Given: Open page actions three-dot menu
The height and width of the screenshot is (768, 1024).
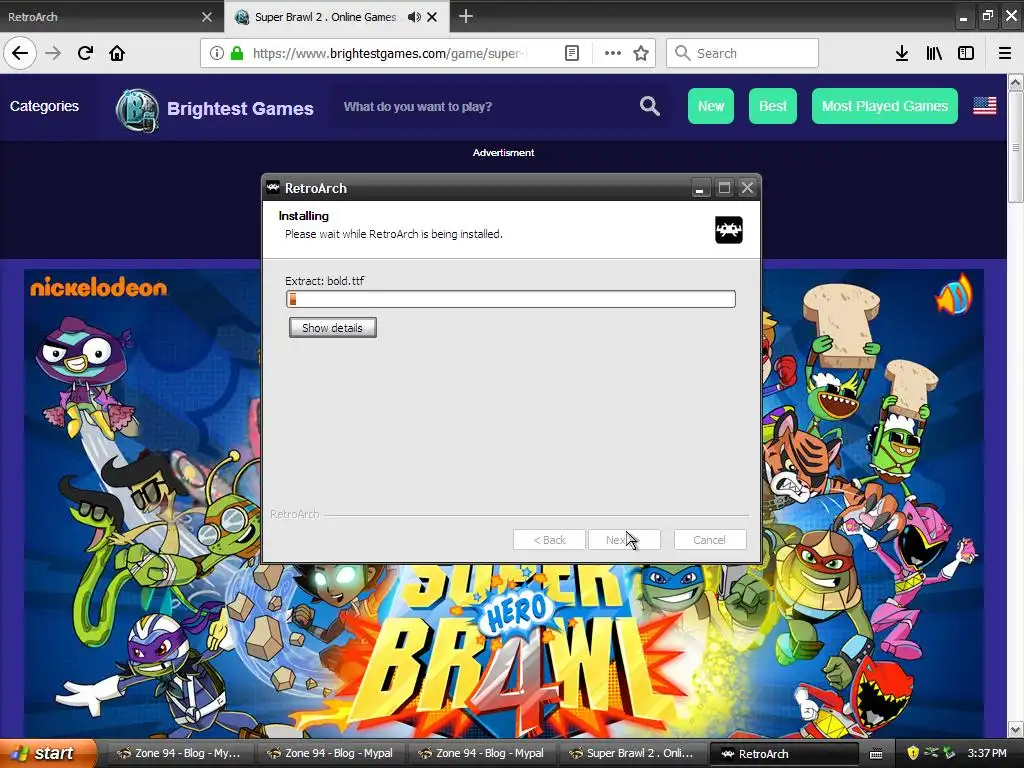Looking at the screenshot, I should (613, 53).
